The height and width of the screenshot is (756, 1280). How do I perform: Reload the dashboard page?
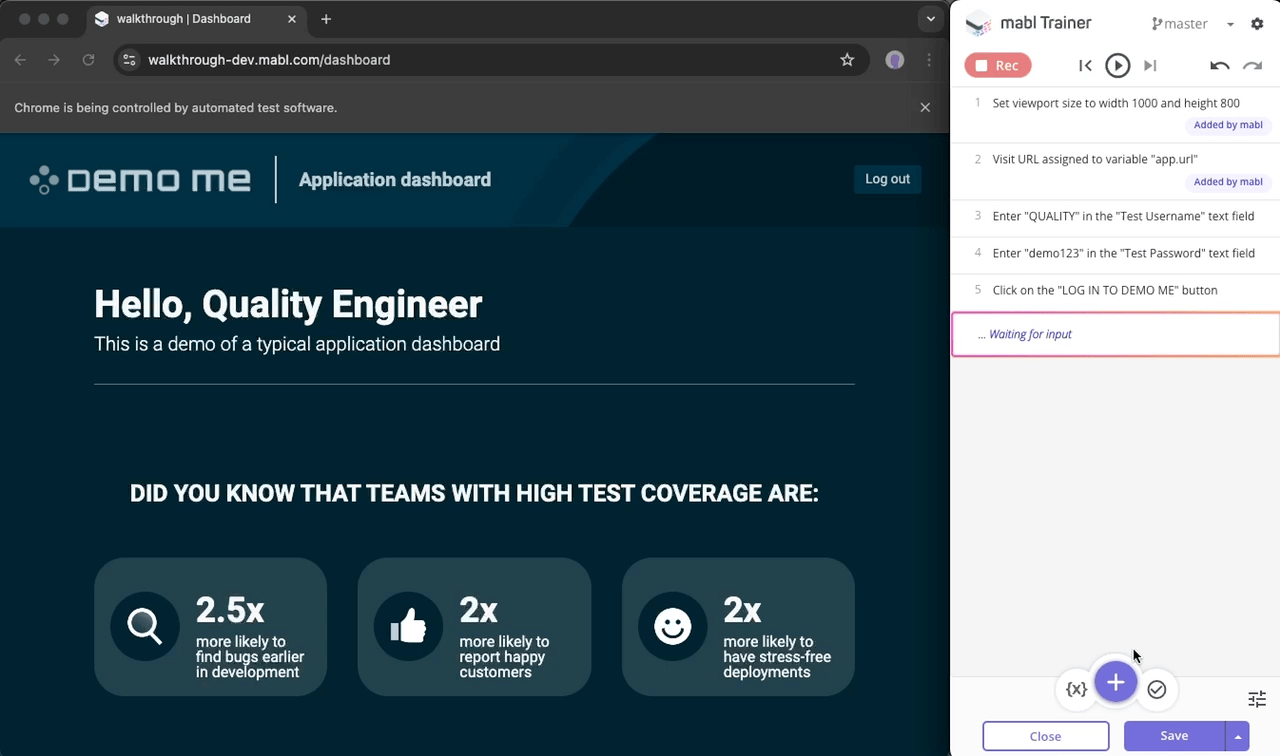click(88, 60)
